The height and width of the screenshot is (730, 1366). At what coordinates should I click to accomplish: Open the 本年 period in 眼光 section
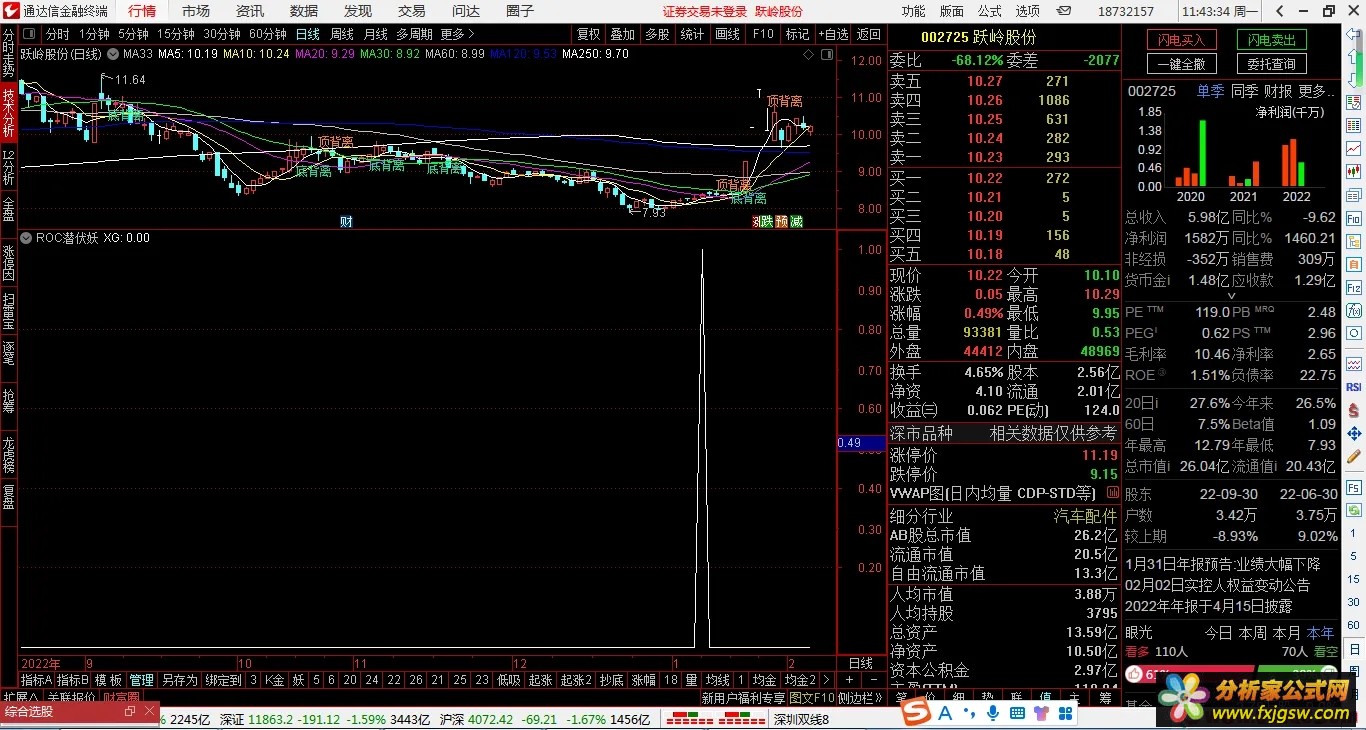(1320, 633)
